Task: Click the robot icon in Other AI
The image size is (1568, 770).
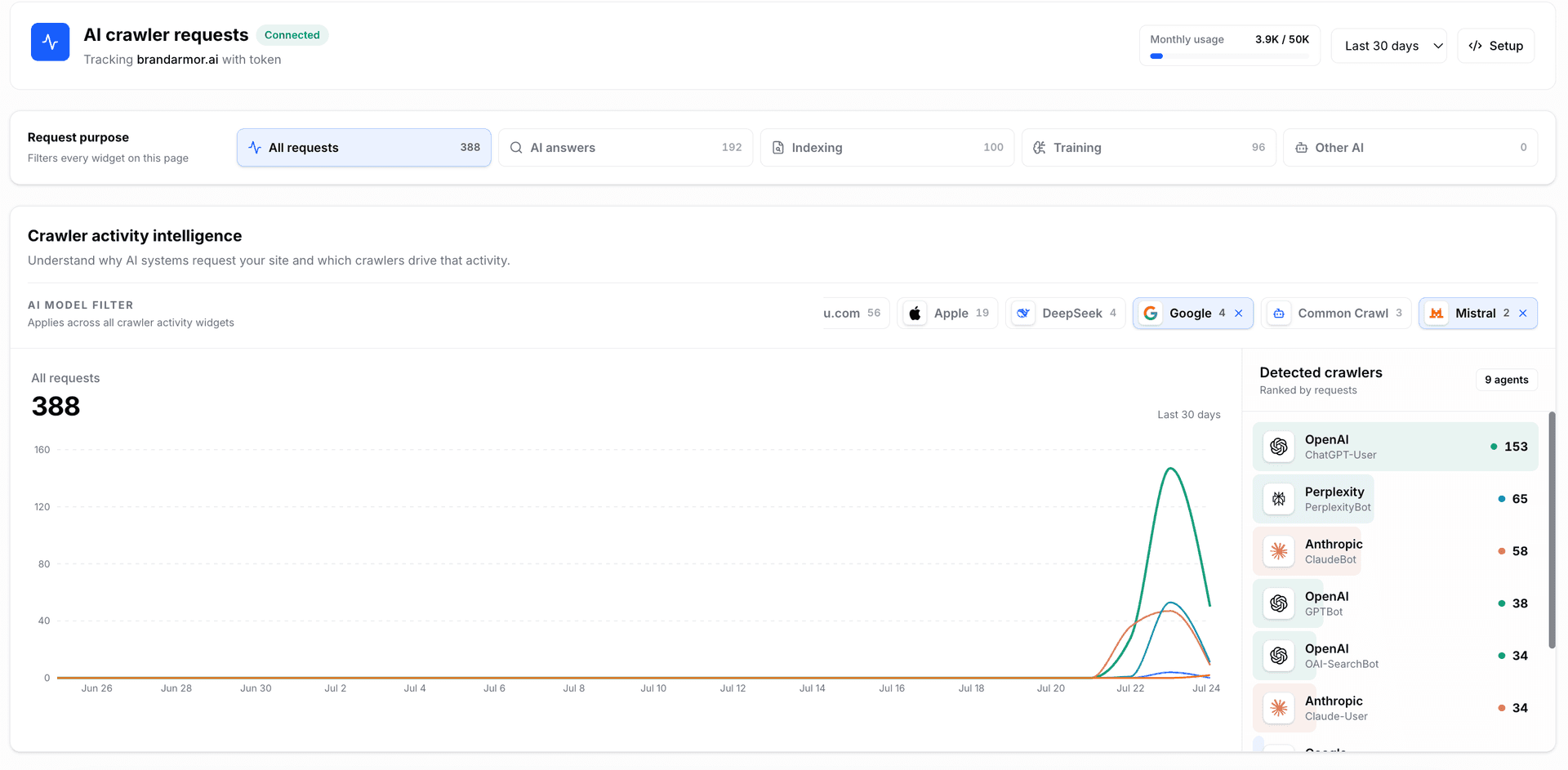Action: (x=1301, y=148)
